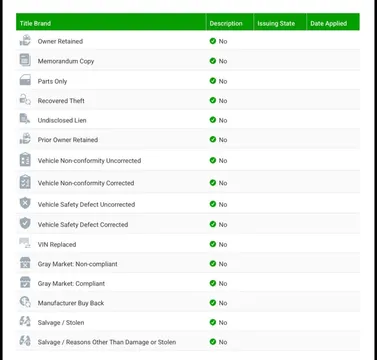The width and height of the screenshot is (377, 360).
Task: Select the Salvage / Stolen label
Action: point(61,323)
